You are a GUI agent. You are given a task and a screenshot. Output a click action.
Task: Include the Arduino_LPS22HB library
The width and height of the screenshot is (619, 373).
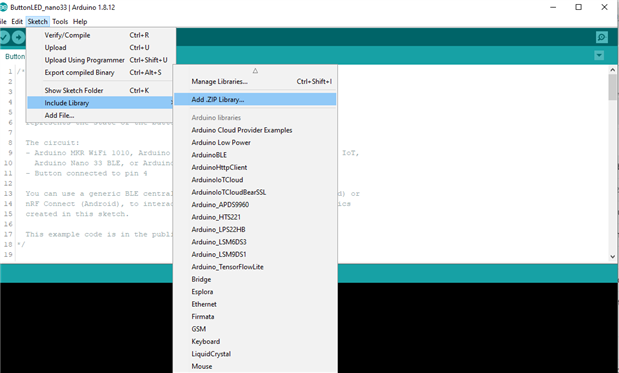[255, 230]
